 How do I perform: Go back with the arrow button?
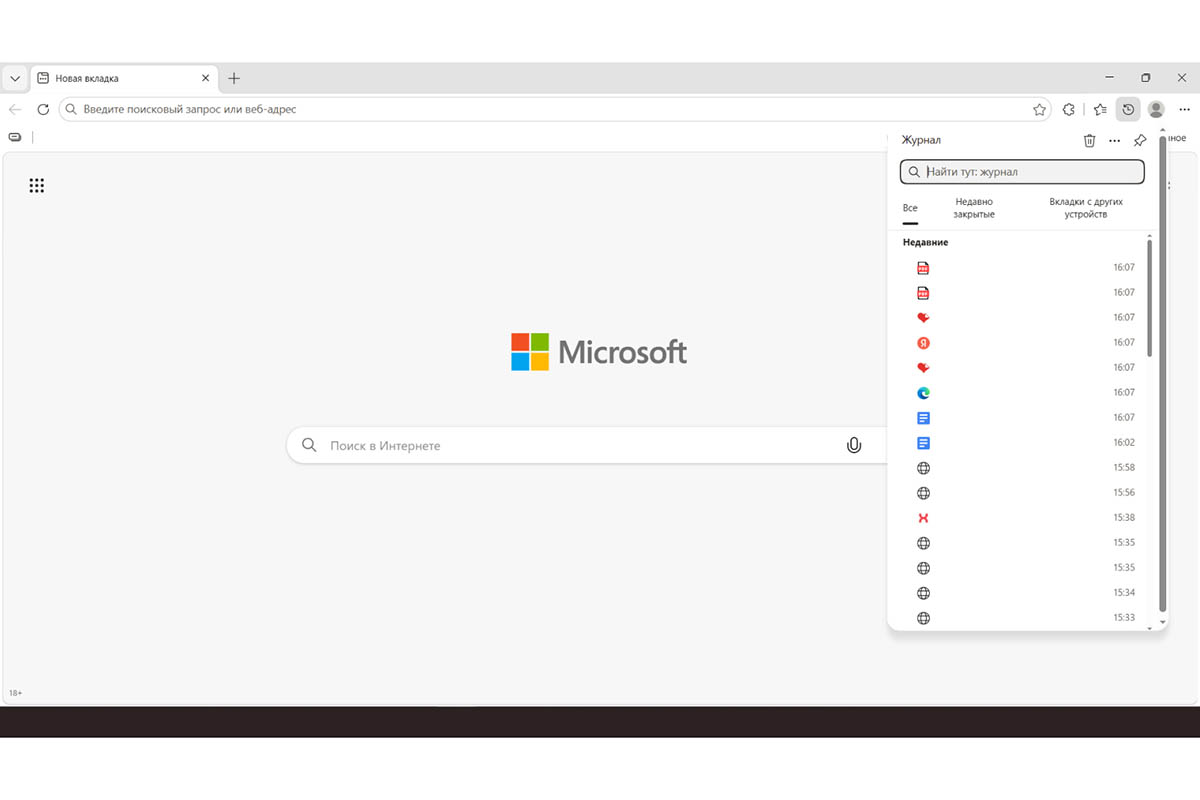15,109
